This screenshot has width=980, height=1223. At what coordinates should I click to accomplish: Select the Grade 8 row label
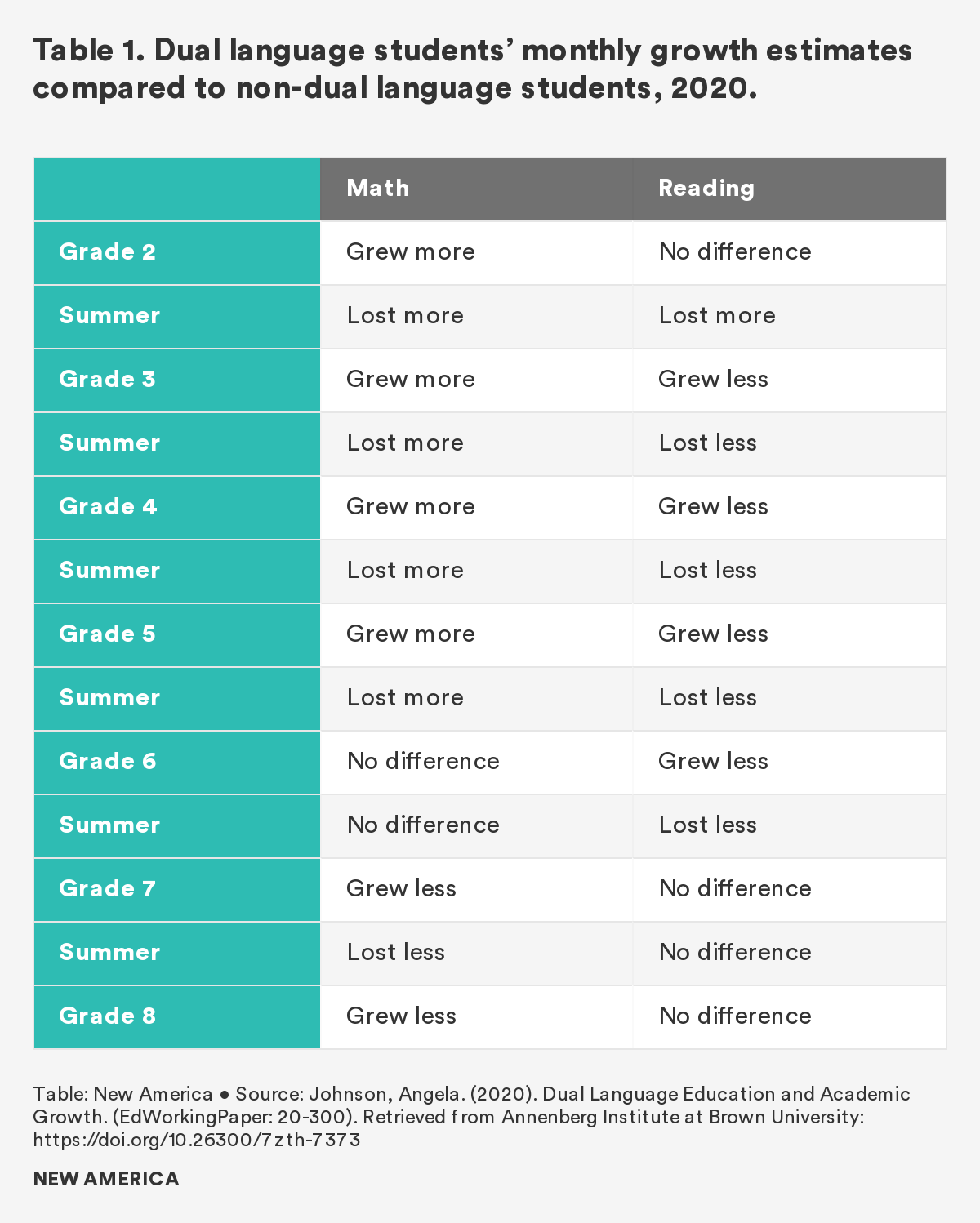click(108, 1016)
